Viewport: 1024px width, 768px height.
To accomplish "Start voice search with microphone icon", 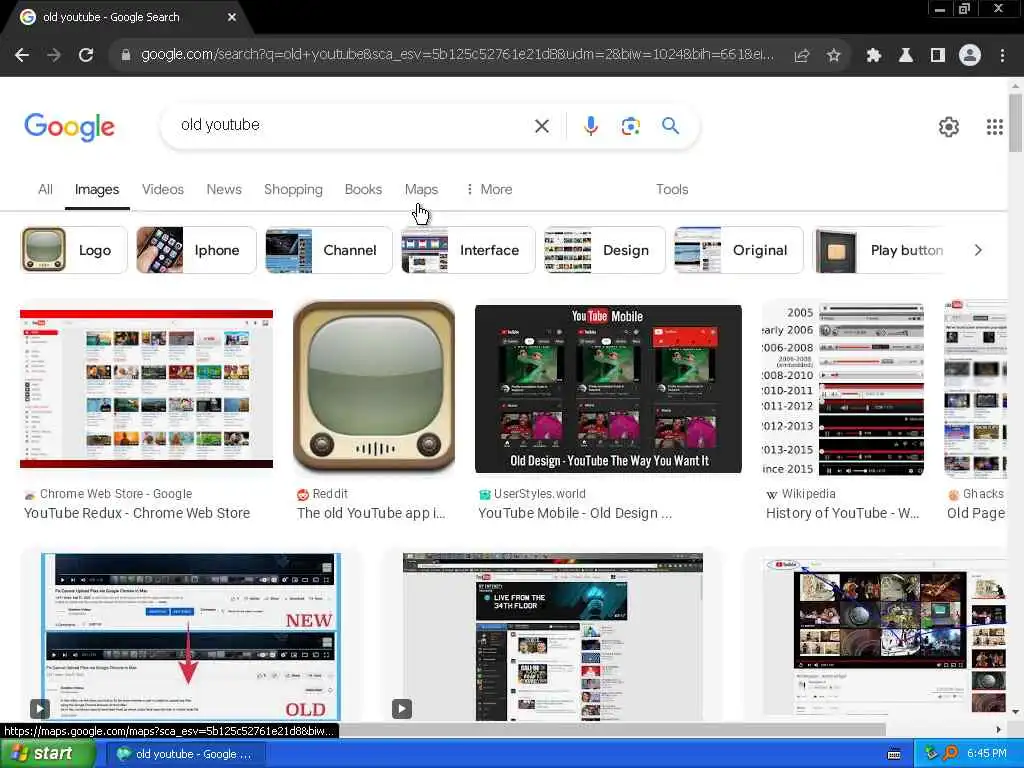I will click(x=590, y=126).
